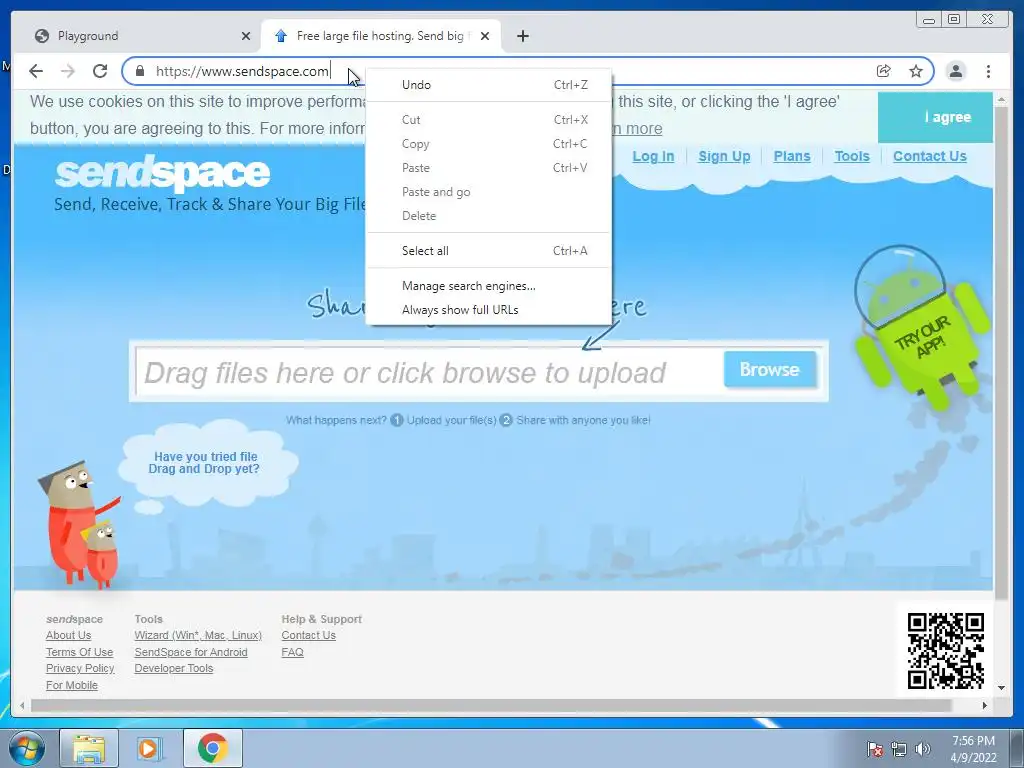The height and width of the screenshot is (768, 1024).
Task: Open SendSpace for Android link
Action: (x=191, y=652)
